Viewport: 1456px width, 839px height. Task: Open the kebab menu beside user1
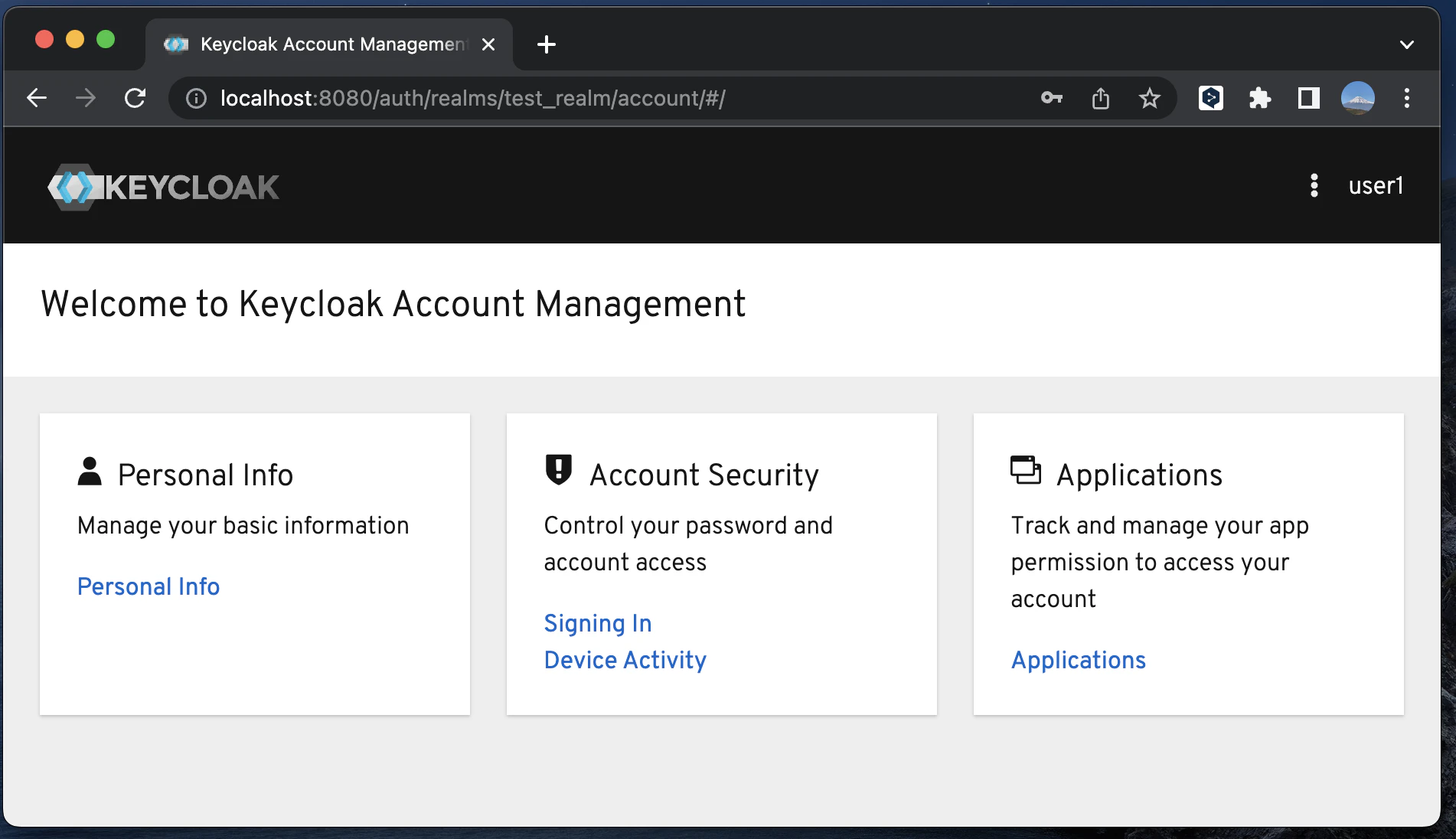[x=1314, y=185]
